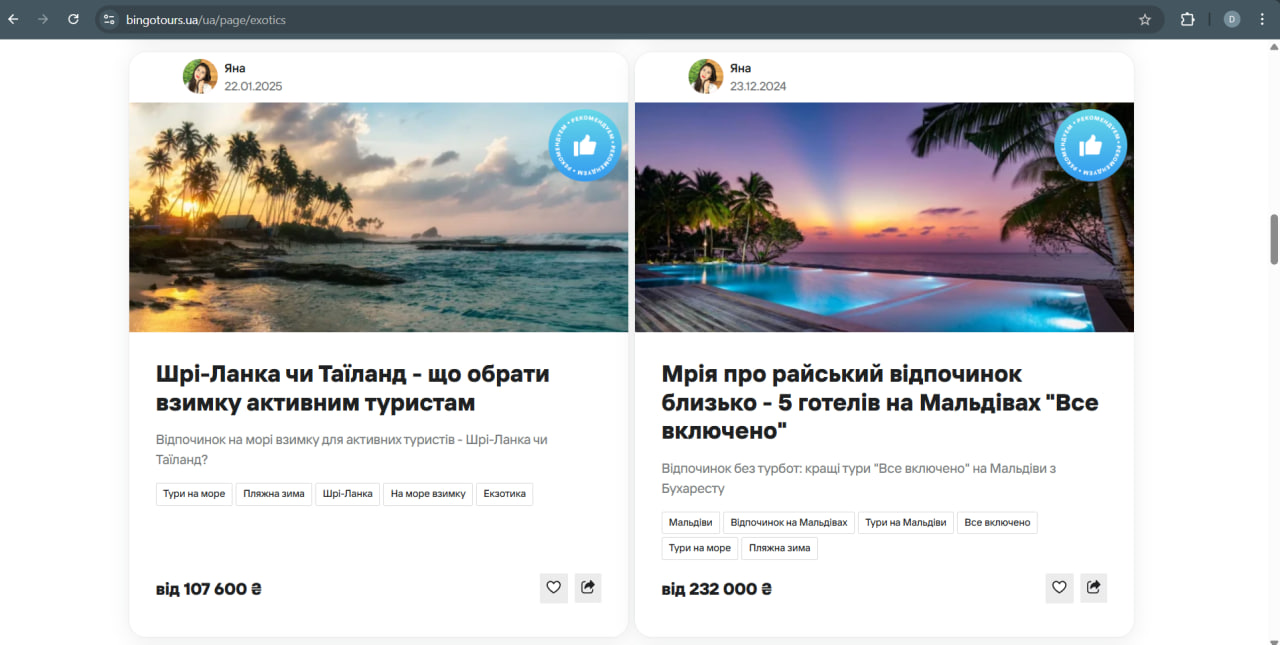This screenshot has height=645, width=1280.
Task: Select the 'Відпочинок на Мальдівах' tag
Action: [x=789, y=522]
